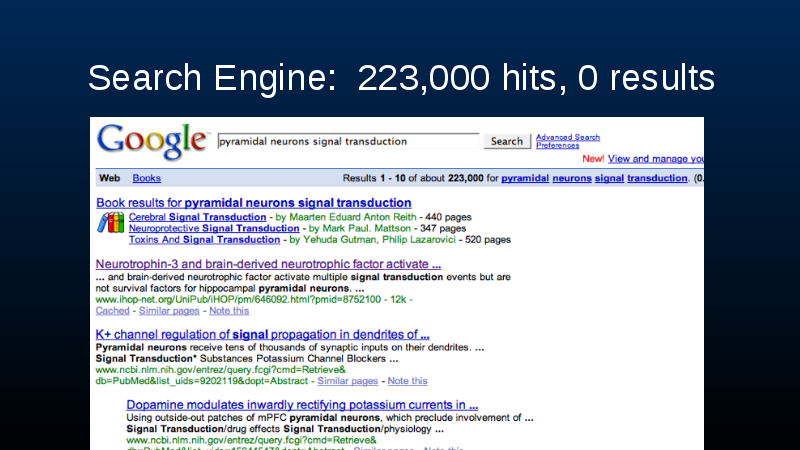This screenshot has width=800, height=450.
Task: Open the K+ channel regulation result
Action: [262, 334]
